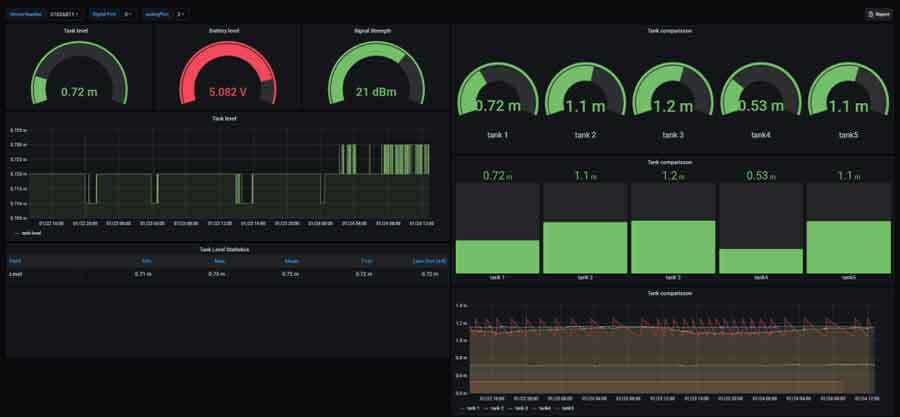900x417 pixels.
Task: Click the tank 3 green bar
Action: click(672, 246)
